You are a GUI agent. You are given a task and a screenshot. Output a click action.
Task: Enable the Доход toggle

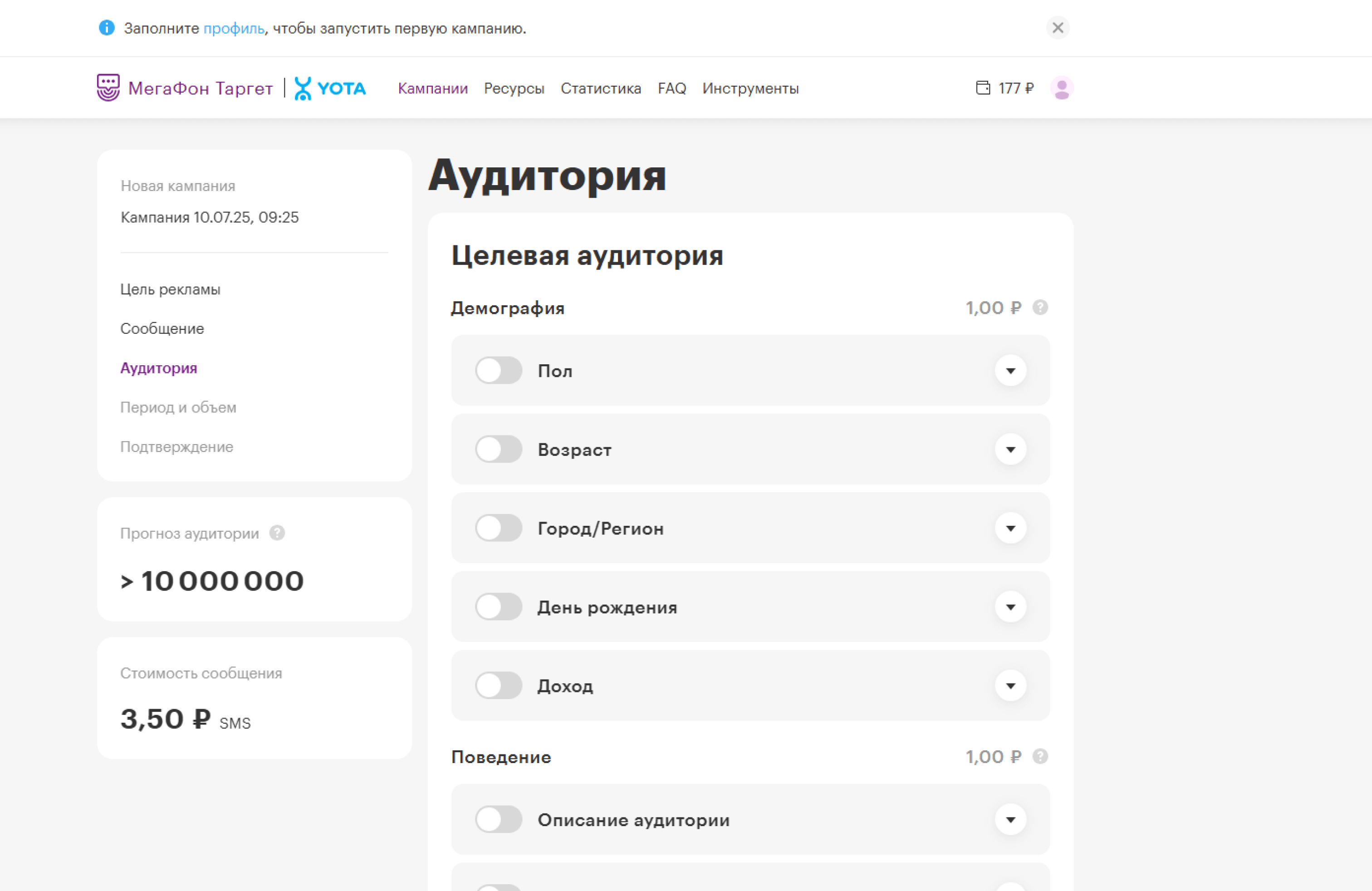coord(499,685)
